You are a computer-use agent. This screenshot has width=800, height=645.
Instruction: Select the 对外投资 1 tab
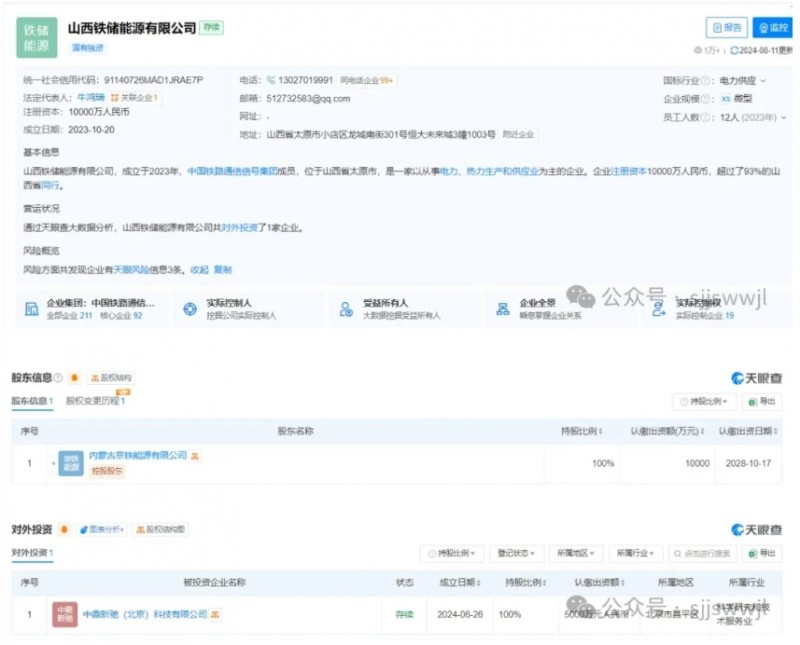click(x=32, y=553)
